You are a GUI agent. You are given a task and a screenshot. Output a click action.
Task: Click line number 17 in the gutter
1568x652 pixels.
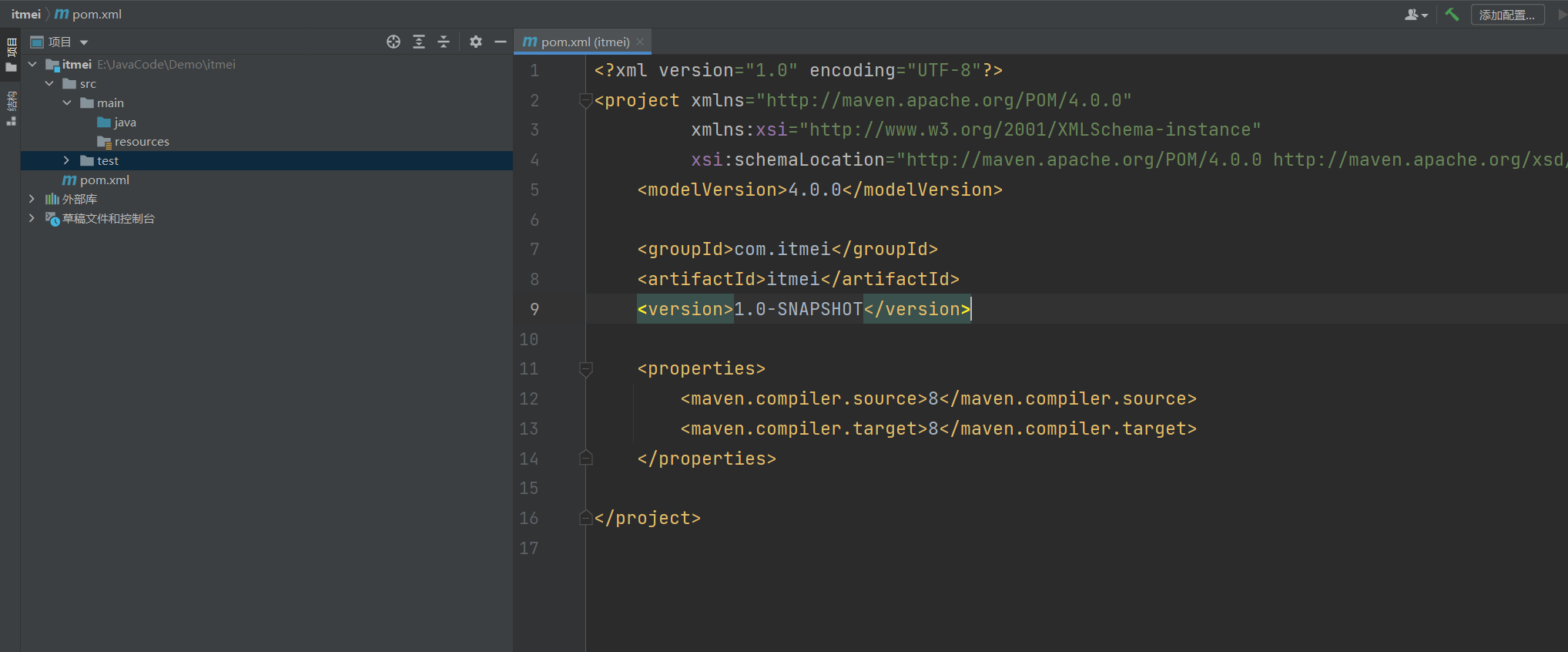[x=529, y=548]
